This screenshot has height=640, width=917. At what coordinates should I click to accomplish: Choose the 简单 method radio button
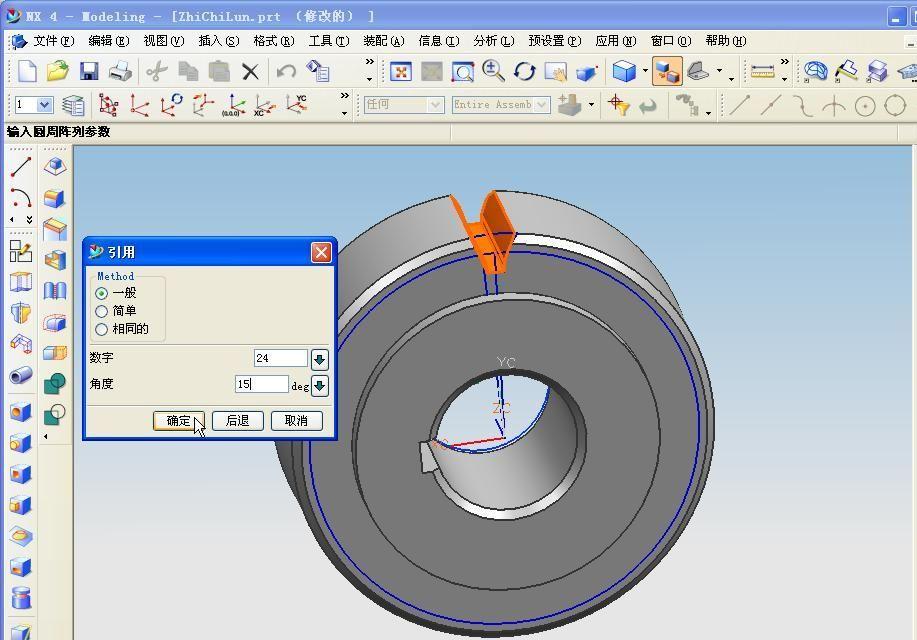click(102, 311)
